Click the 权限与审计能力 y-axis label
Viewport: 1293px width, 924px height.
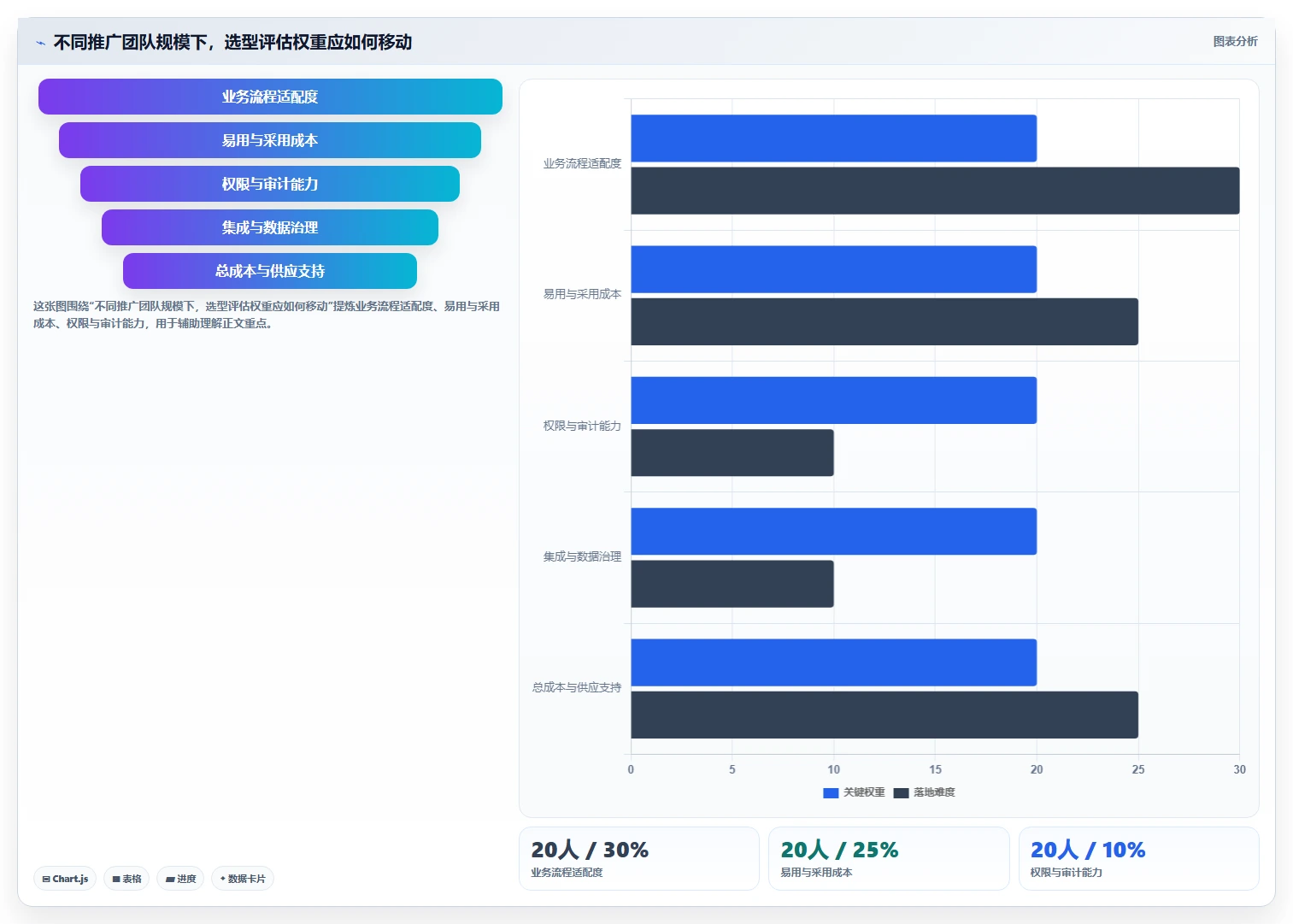pyautogui.click(x=582, y=426)
